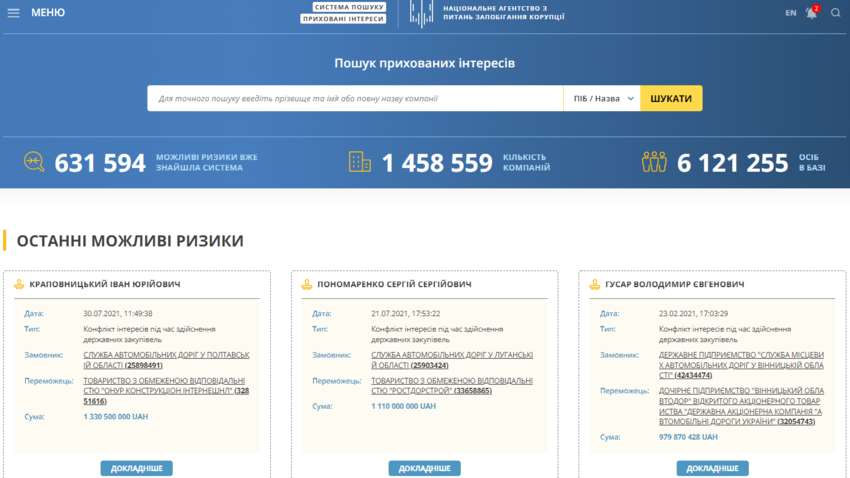This screenshot has width=850, height=478.
Task: Click the persons in database icon
Action: 654,162
